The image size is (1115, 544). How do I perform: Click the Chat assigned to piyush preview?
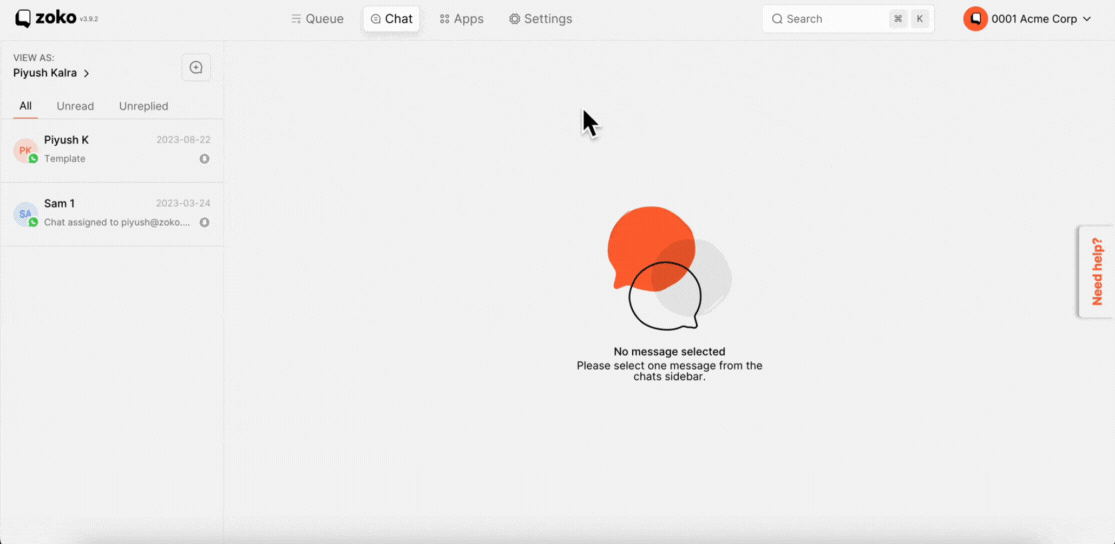coord(117,222)
